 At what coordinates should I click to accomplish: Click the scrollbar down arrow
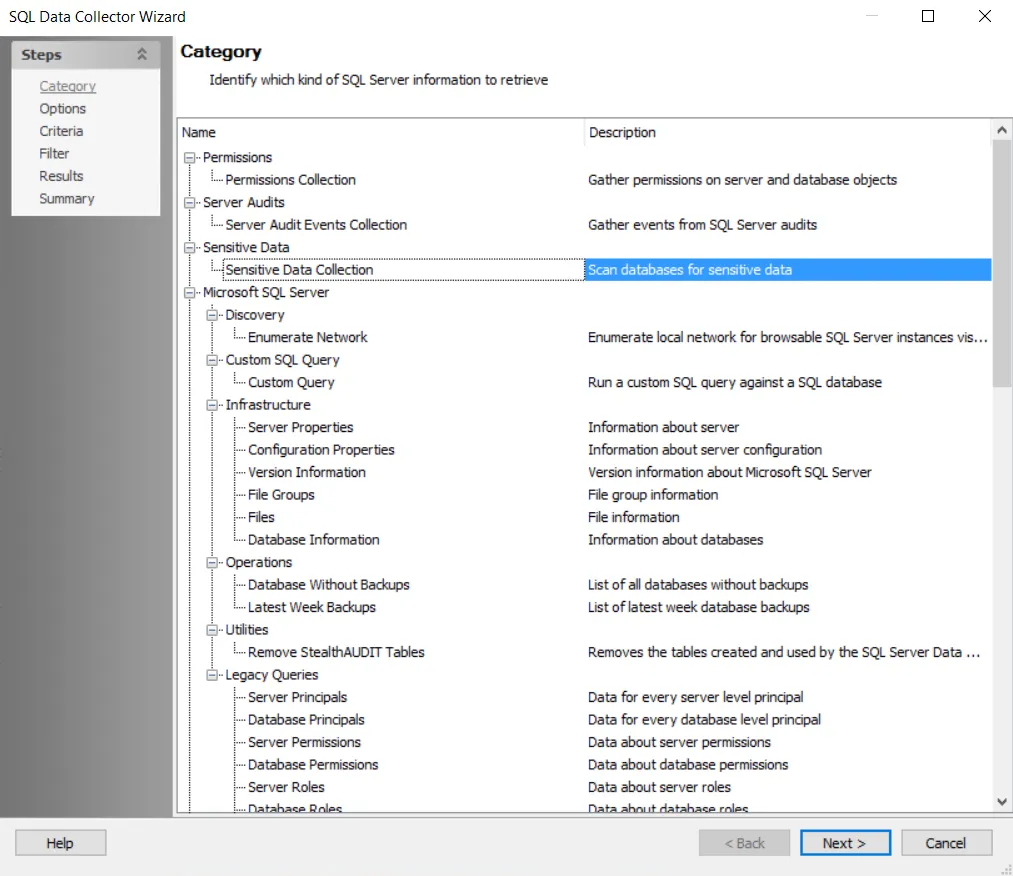click(1002, 802)
